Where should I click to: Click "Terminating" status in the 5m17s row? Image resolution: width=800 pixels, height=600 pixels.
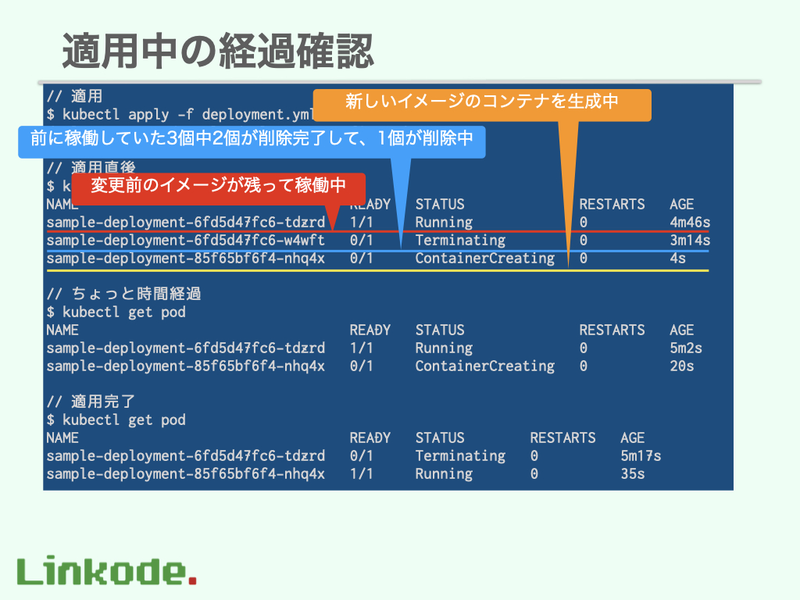click(x=460, y=456)
